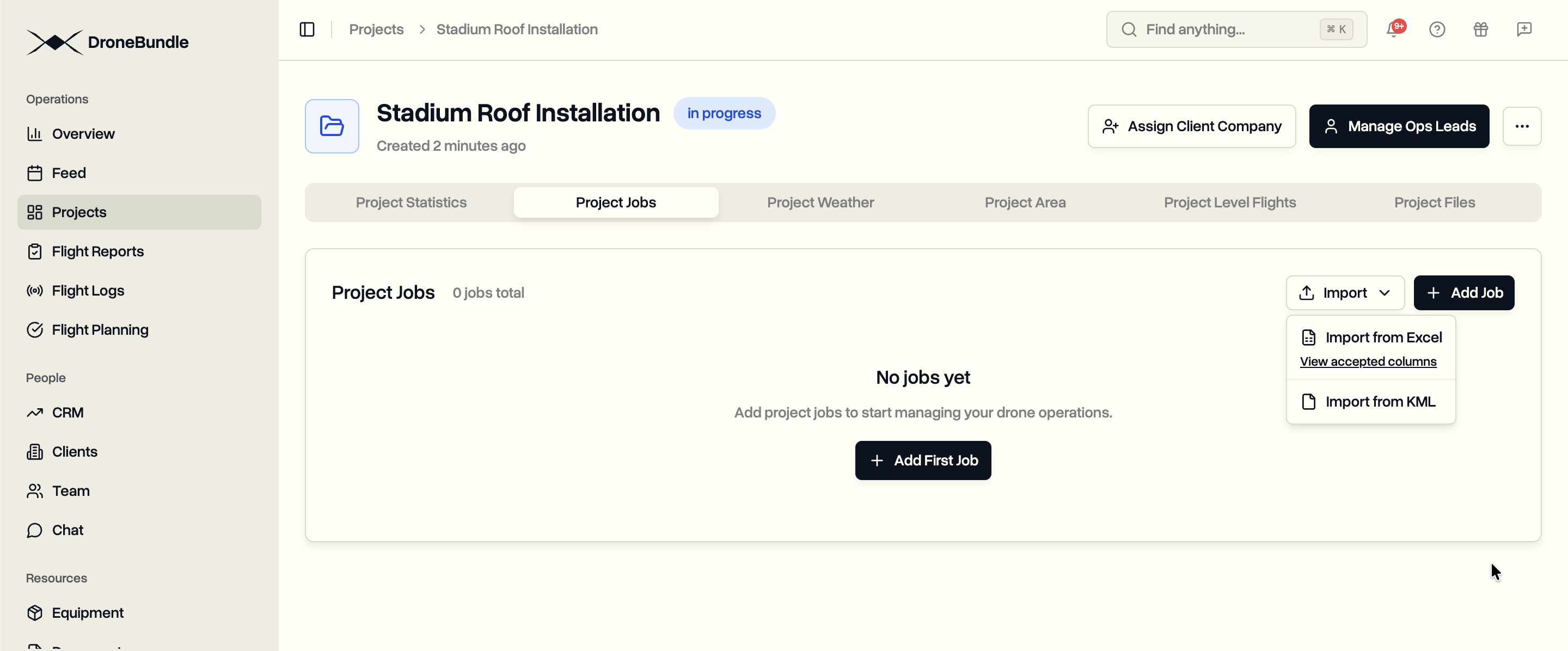
Task: Open View accepted columns link
Action: 1368,361
